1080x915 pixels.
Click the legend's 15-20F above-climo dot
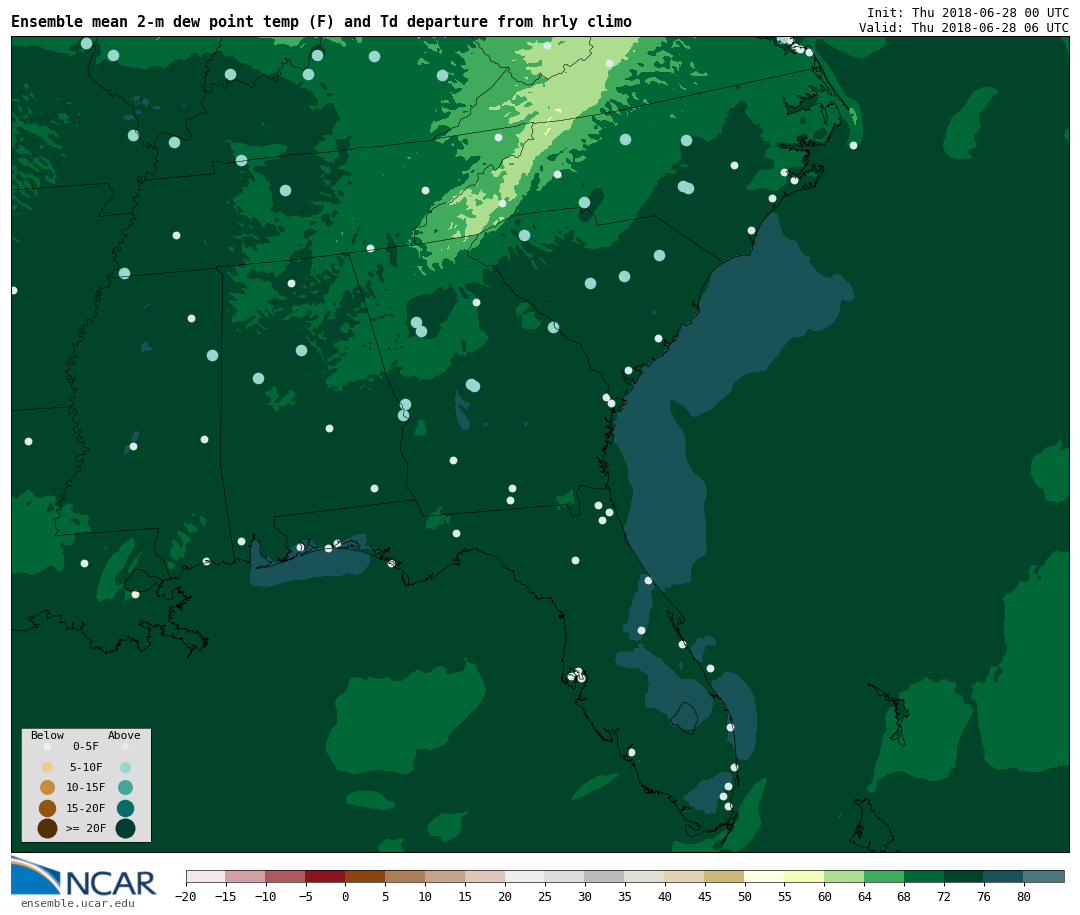tap(125, 808)
